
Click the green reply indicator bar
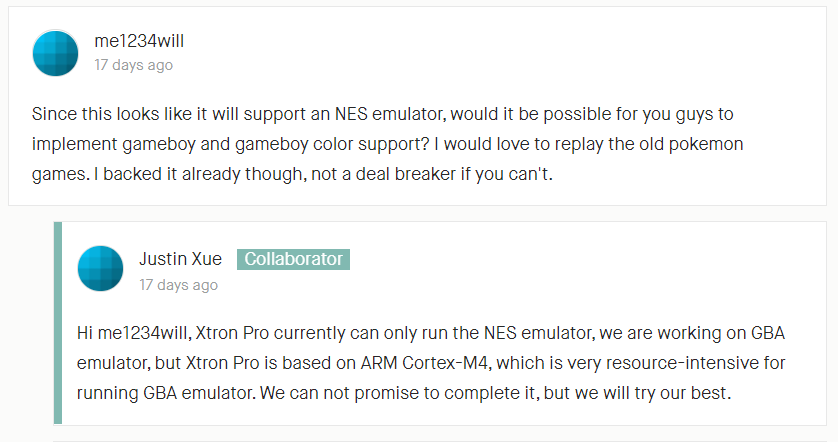58,323
